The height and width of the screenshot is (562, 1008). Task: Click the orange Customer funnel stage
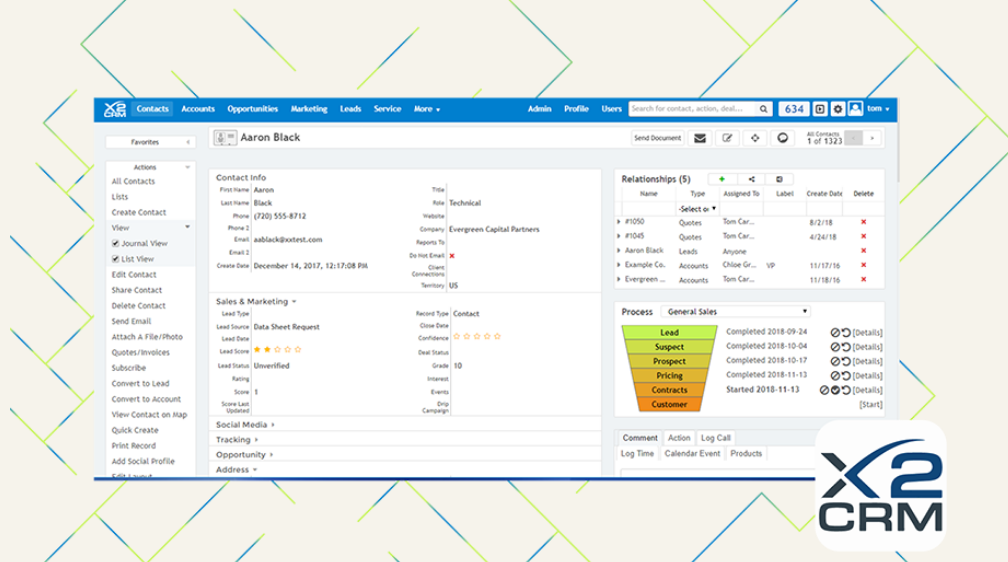(669, 404)
